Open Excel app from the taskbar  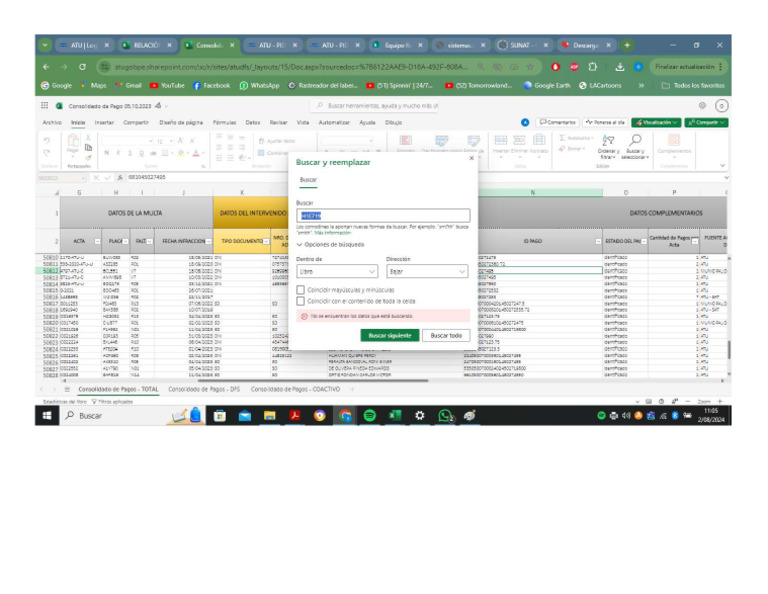pyautogui.click(x=395, y=416)
